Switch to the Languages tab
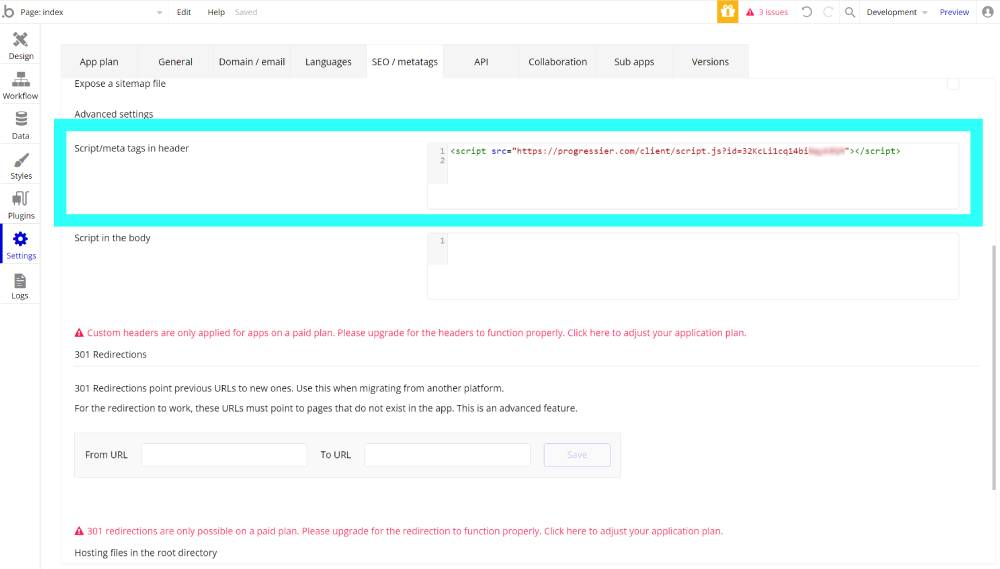This screenshot has width=1000, height=569. (328, 62)
